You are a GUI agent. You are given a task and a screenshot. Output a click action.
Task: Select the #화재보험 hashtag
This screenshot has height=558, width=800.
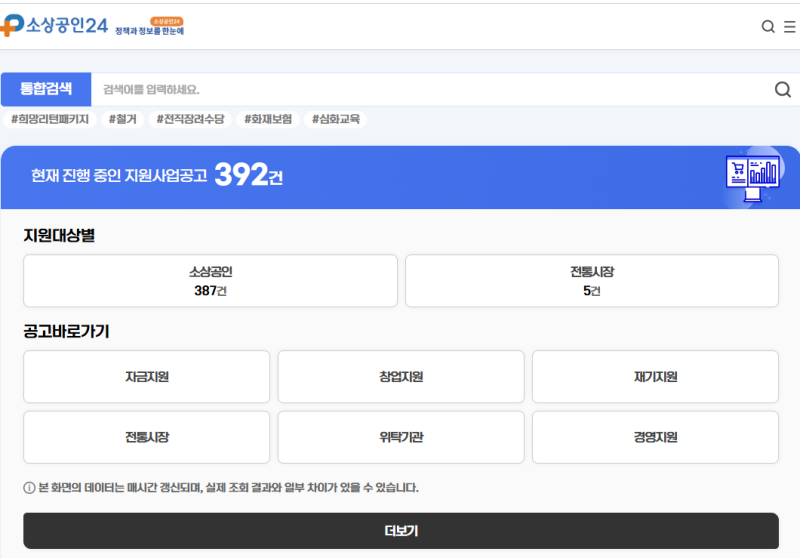click(268, 119)
